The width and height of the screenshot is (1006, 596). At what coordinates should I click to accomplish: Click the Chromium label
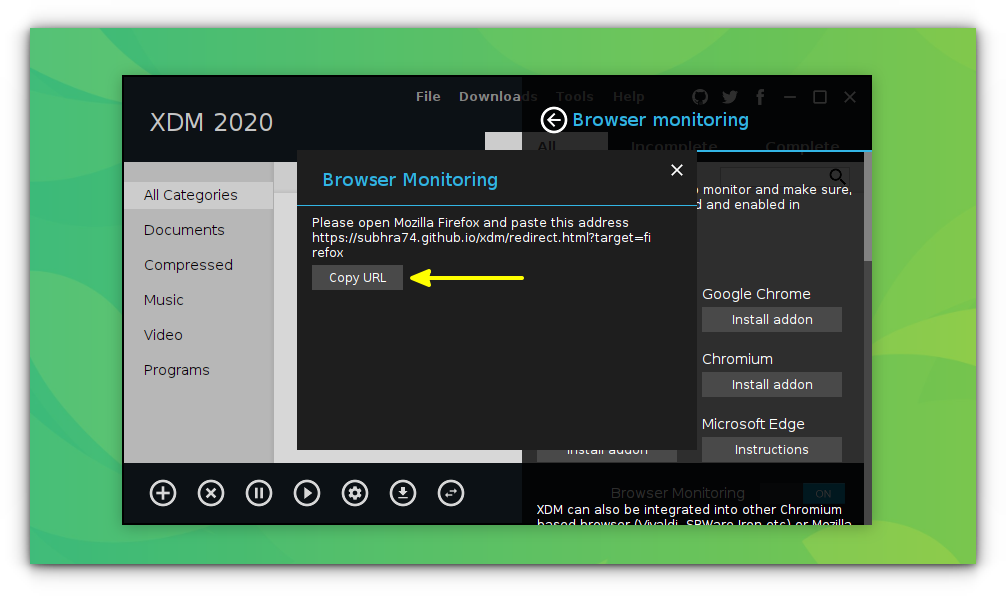point(737,359)
